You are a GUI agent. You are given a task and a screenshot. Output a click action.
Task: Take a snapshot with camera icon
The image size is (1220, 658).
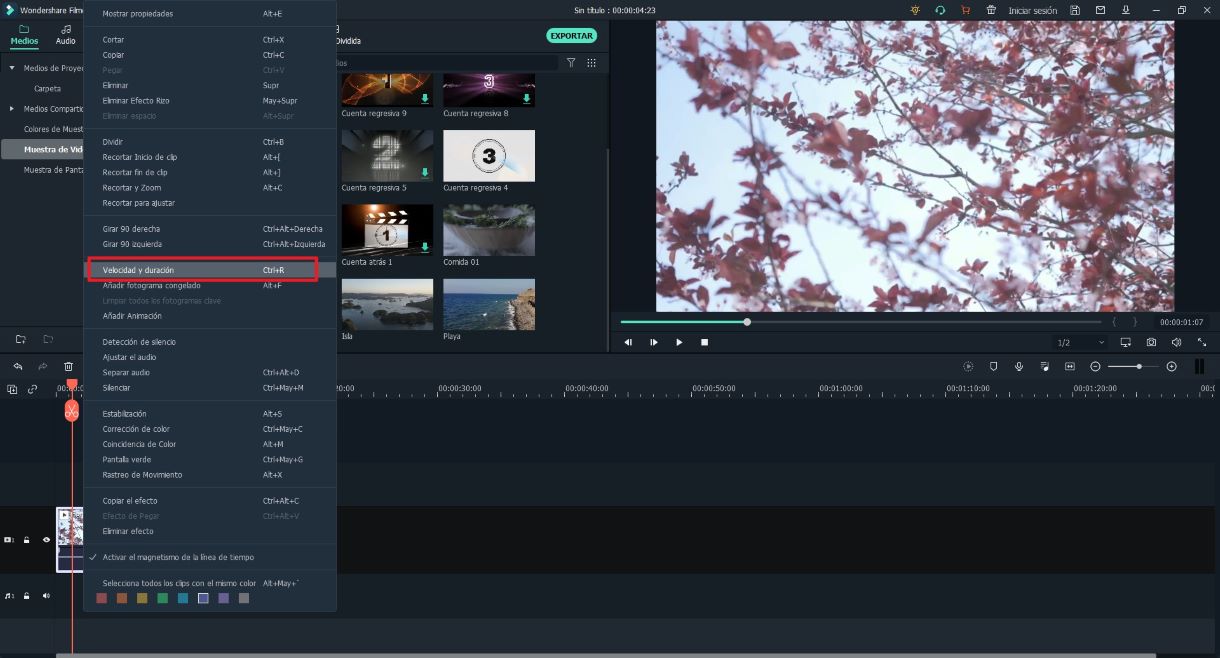[x=1151, y=342]
